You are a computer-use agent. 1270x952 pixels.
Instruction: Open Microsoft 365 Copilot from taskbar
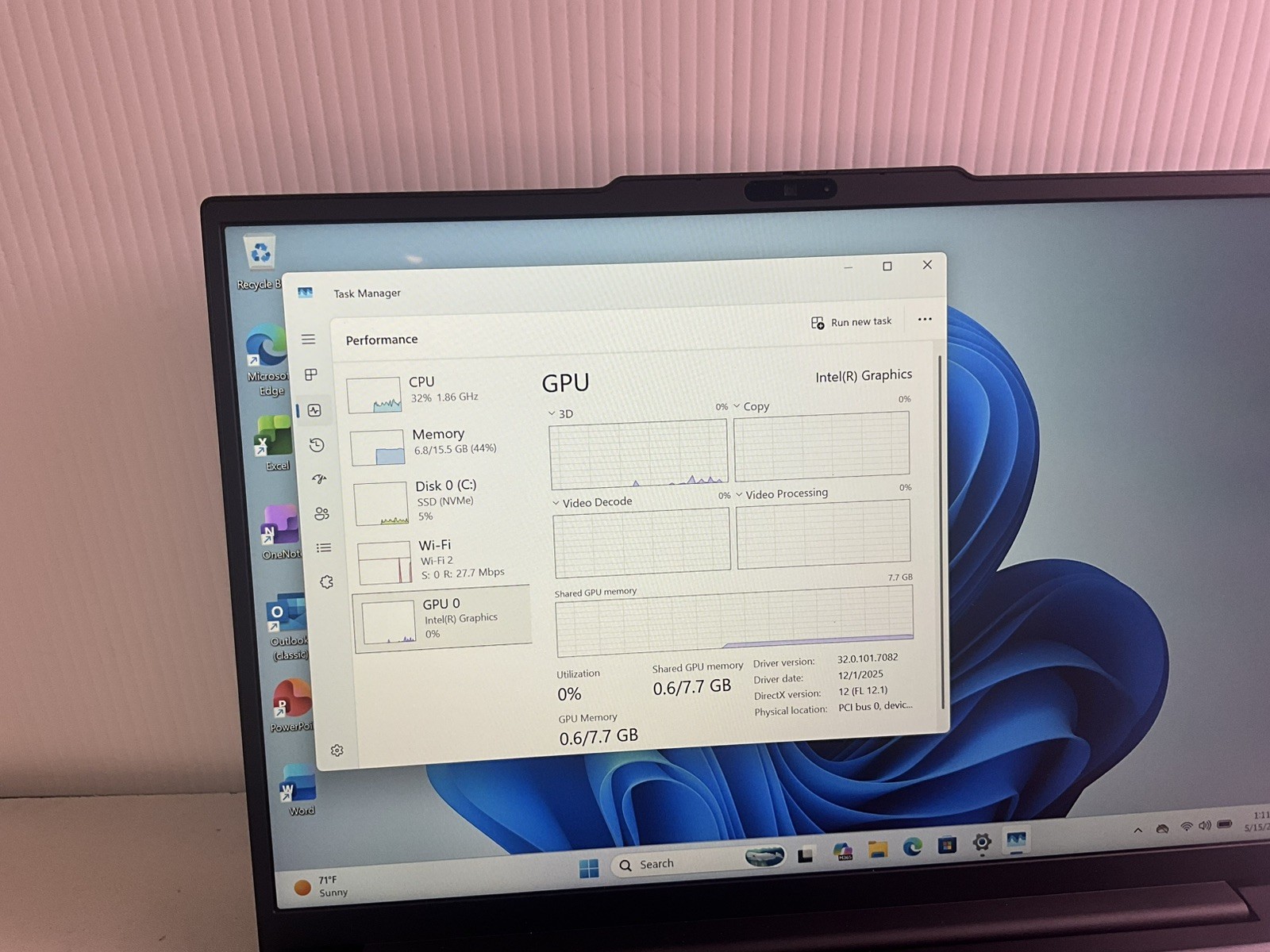(x=842, y=852)
